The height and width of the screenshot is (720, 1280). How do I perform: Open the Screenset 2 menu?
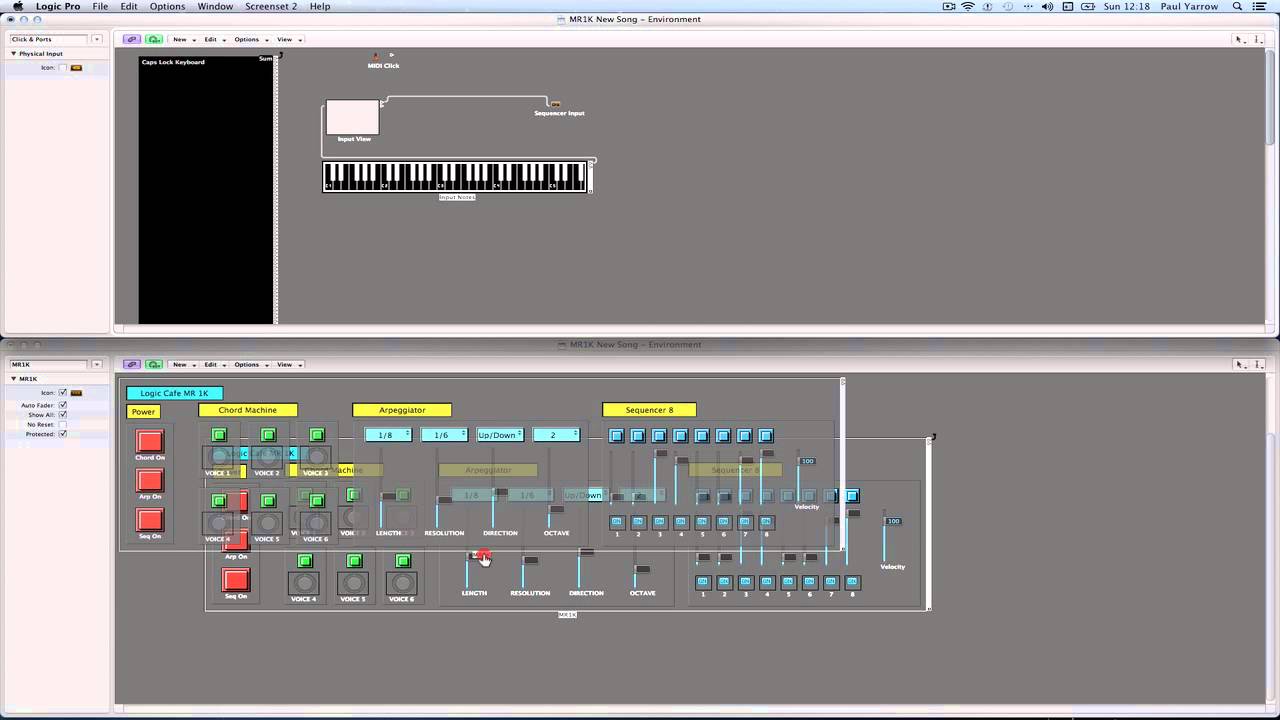(271, 6)
